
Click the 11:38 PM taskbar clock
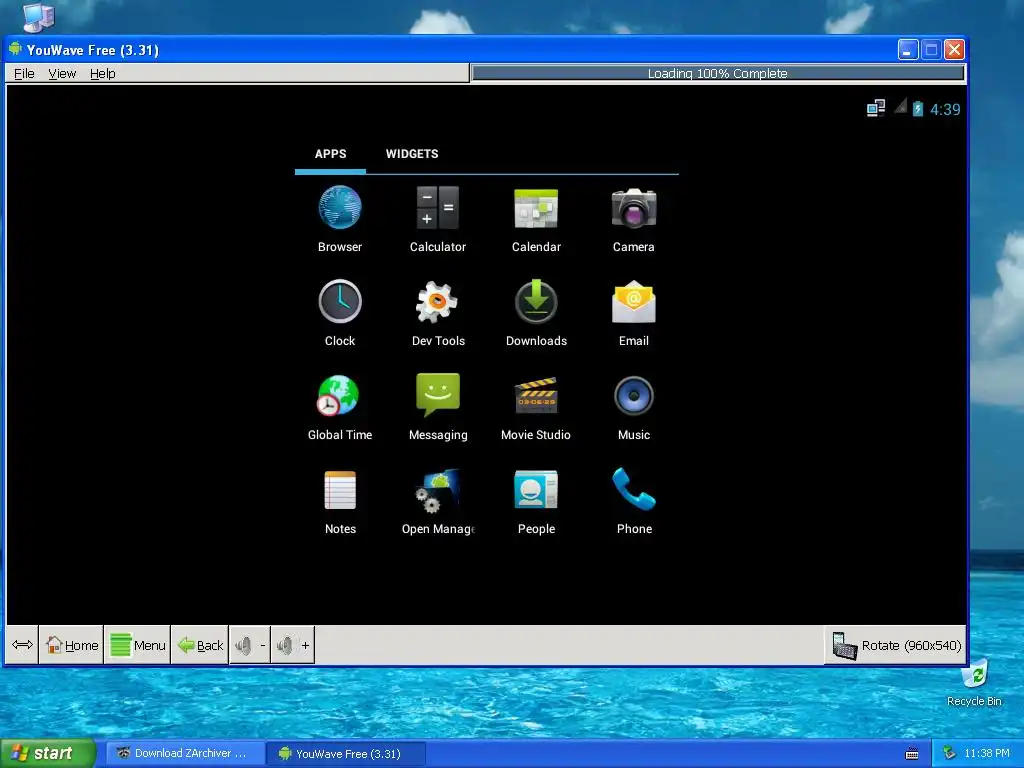coord(987,754)
